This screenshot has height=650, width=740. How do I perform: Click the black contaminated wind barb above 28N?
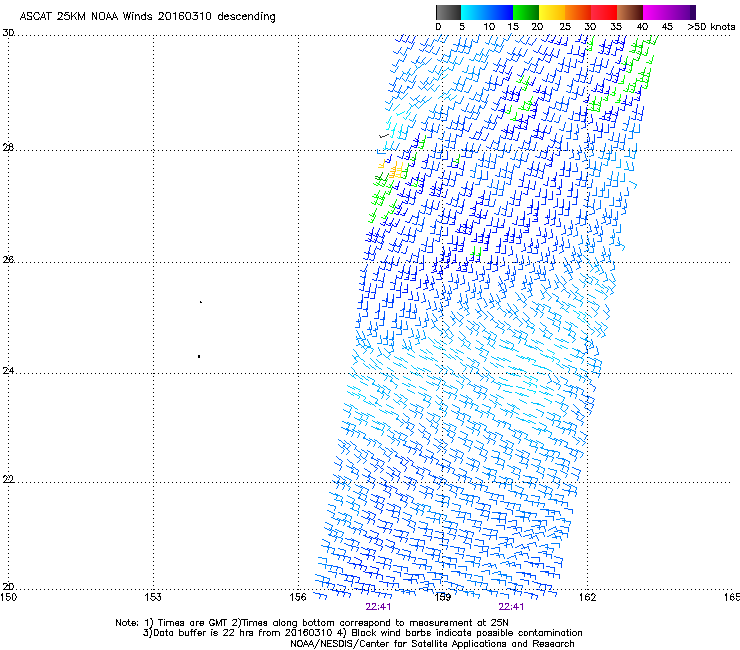[x=384, y=136]
